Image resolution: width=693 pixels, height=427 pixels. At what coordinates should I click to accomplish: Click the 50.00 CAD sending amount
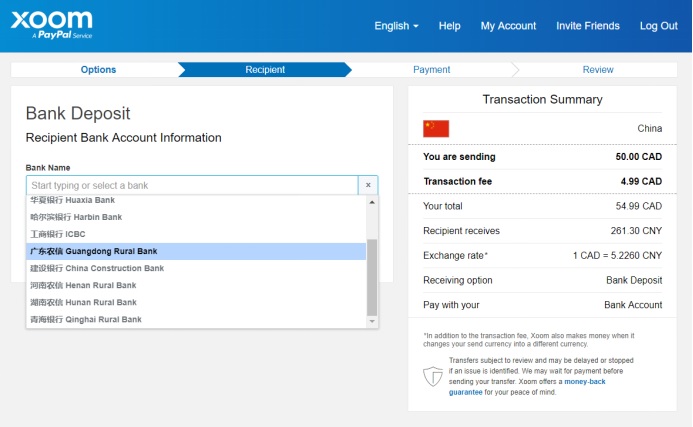[x=639, y=156]
